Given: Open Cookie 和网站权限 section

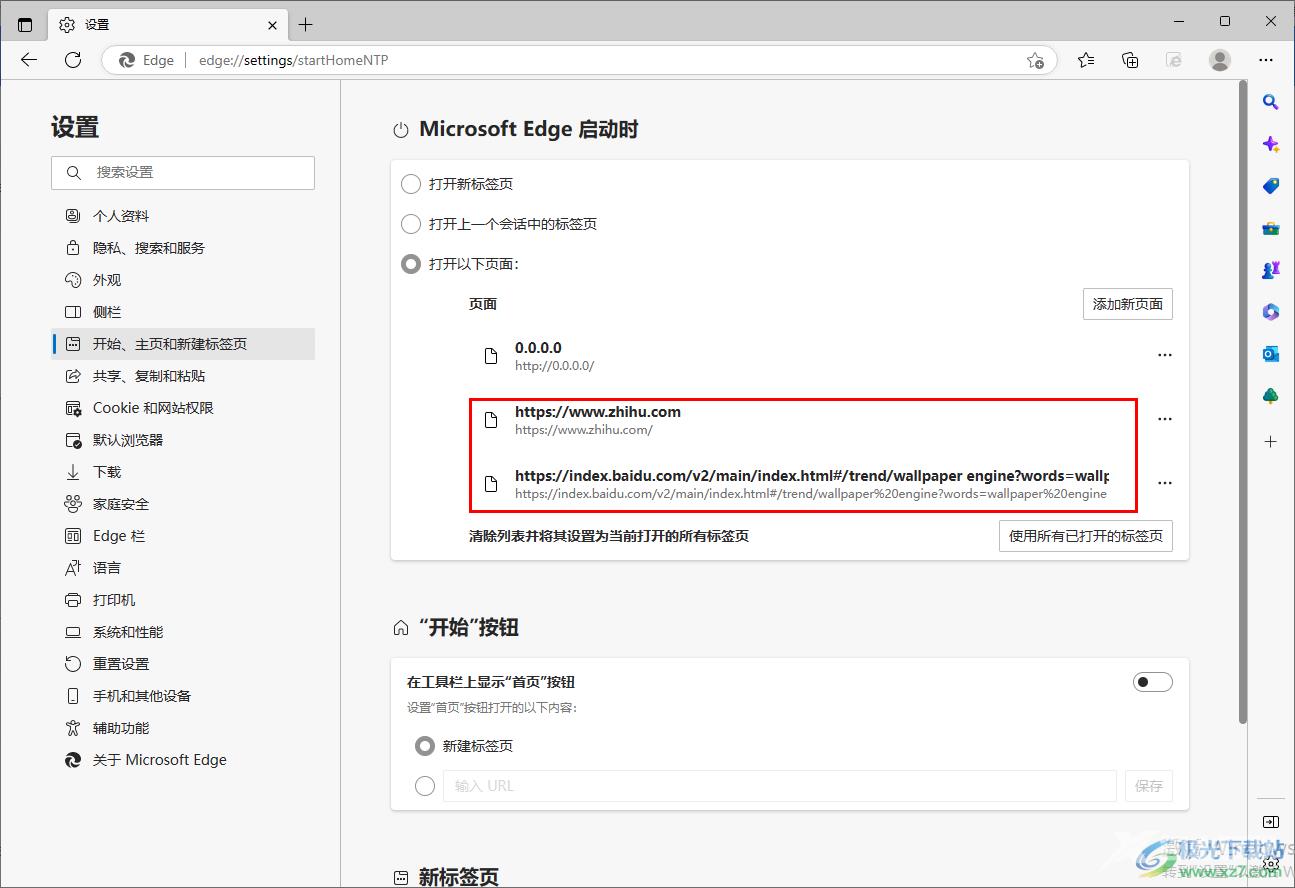Looking at the screenshot, I should [183, 408].
